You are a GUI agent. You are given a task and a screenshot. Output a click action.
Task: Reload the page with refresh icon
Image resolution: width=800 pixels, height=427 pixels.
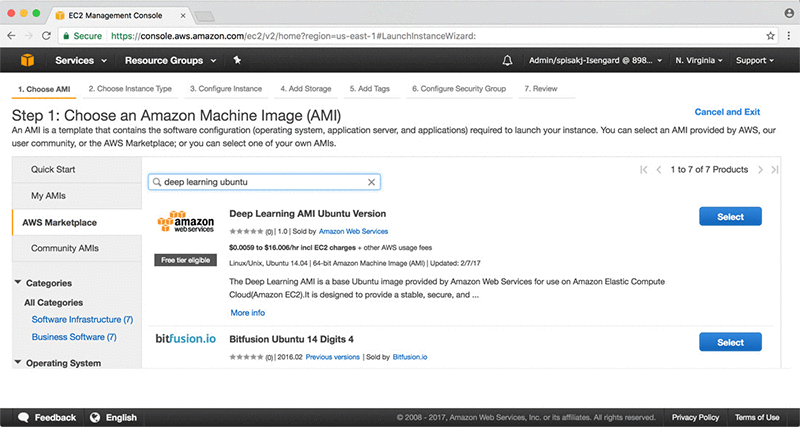(46, 36)
